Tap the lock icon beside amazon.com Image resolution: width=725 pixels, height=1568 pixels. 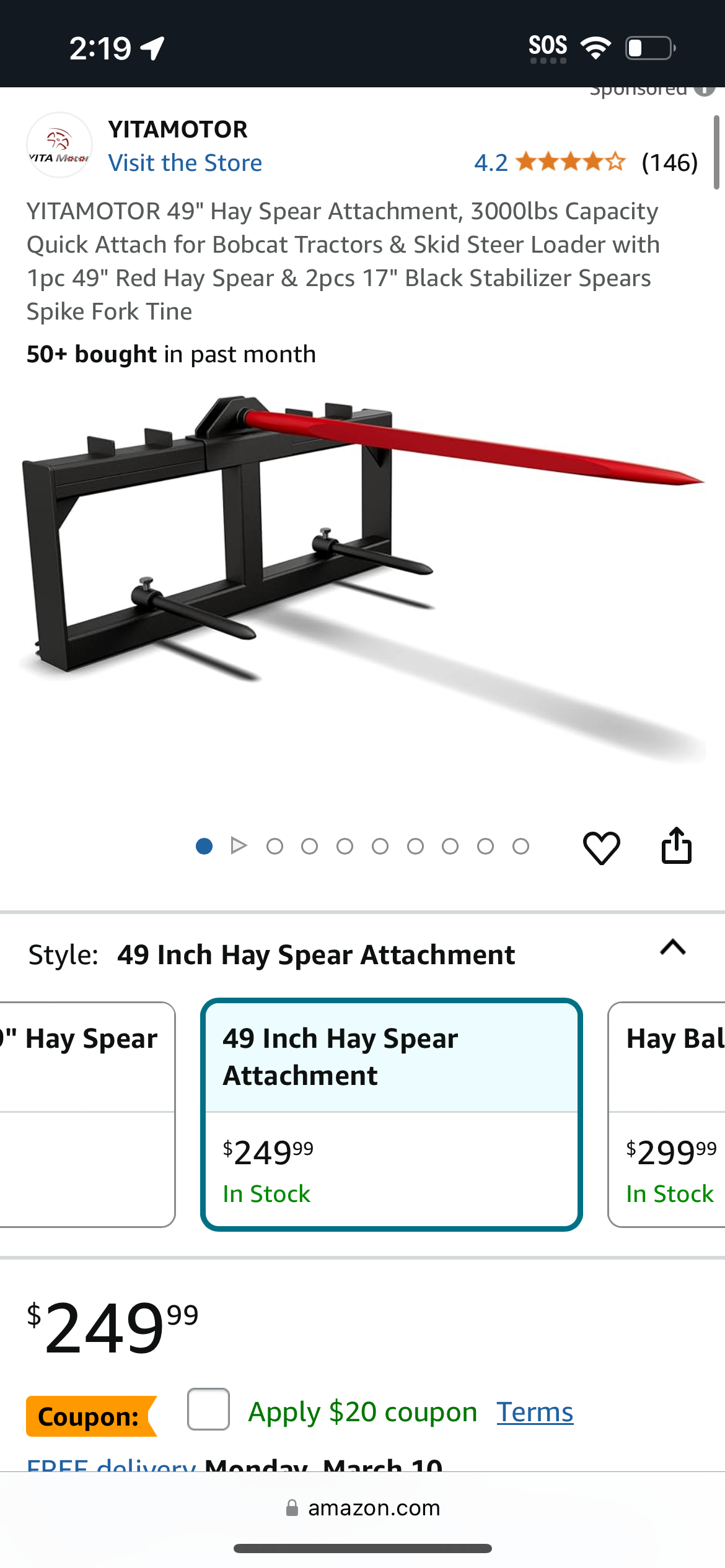click(292, 1508)
